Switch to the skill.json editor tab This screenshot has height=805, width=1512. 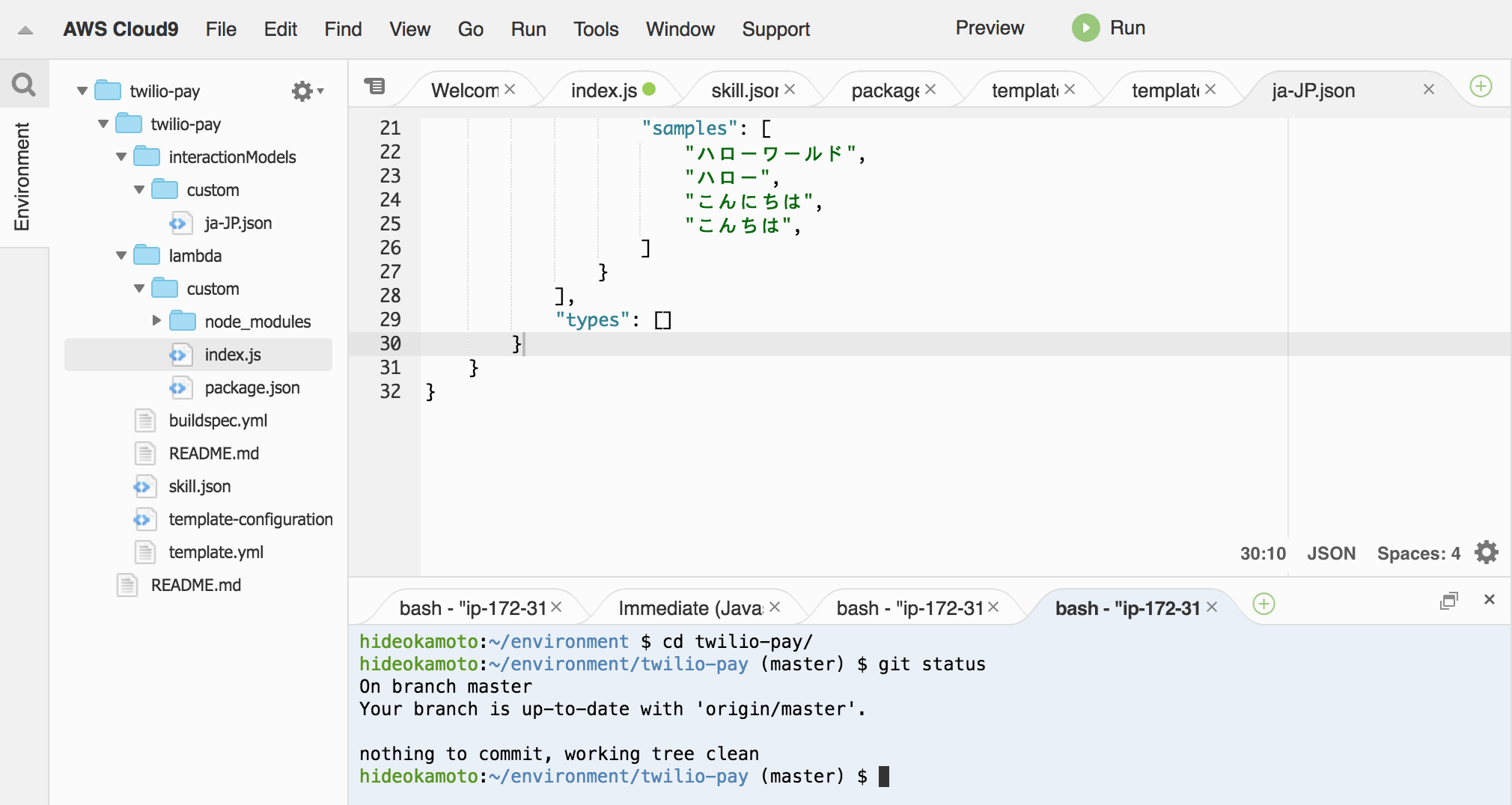coord(744,91)
